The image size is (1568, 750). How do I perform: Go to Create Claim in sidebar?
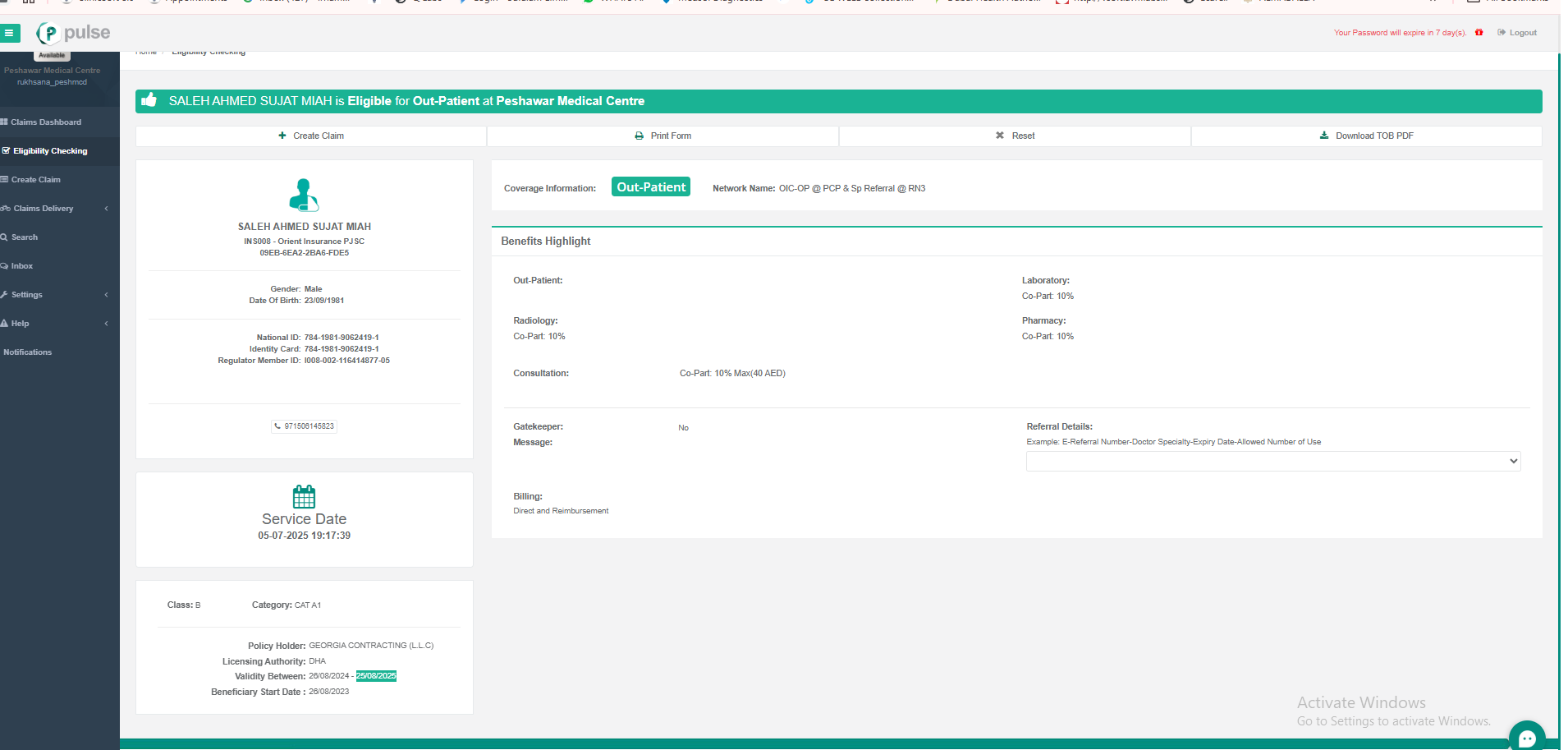pos(35,180)
